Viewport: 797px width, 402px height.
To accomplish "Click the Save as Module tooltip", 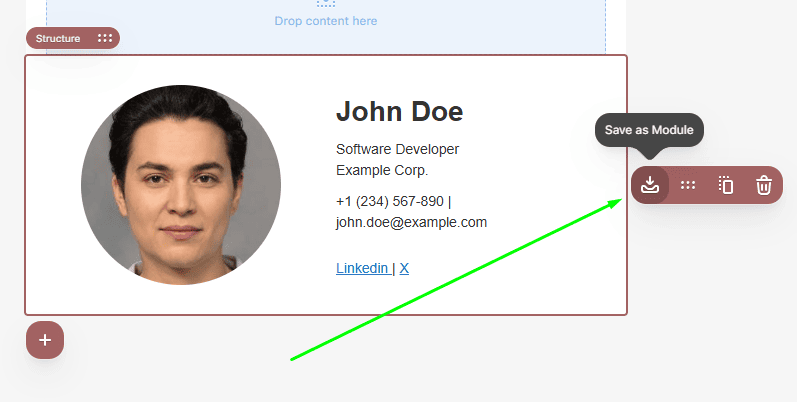I will pyautogui.click(x=649, y=130).
